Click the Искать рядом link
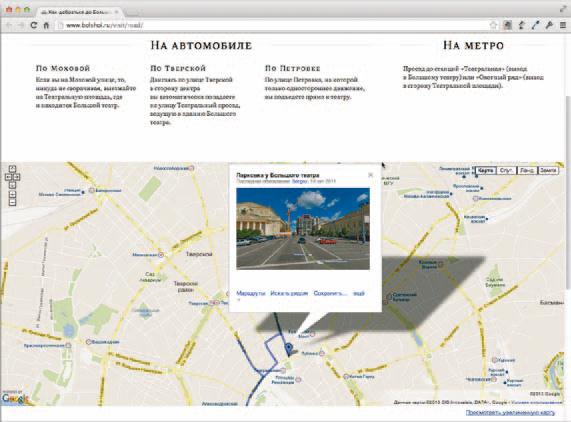571x422 pixels. (x=289, y=293)
